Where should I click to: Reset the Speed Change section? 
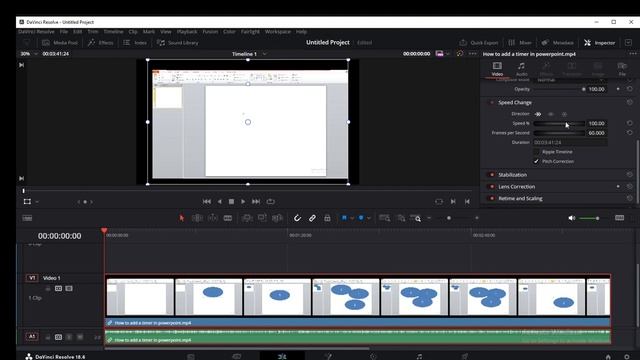click(630, 102)
